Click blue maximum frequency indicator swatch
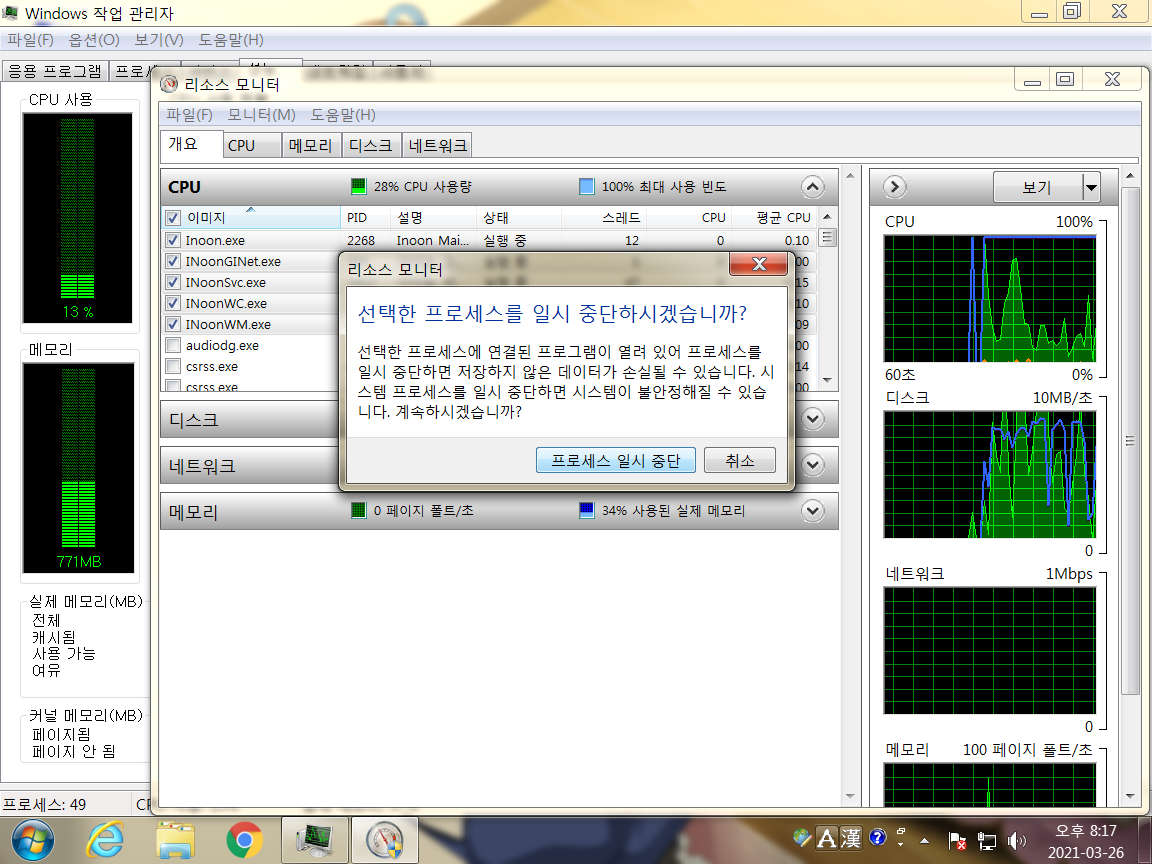The width and height of the screenshot is (1152, 864). (586, 187)
